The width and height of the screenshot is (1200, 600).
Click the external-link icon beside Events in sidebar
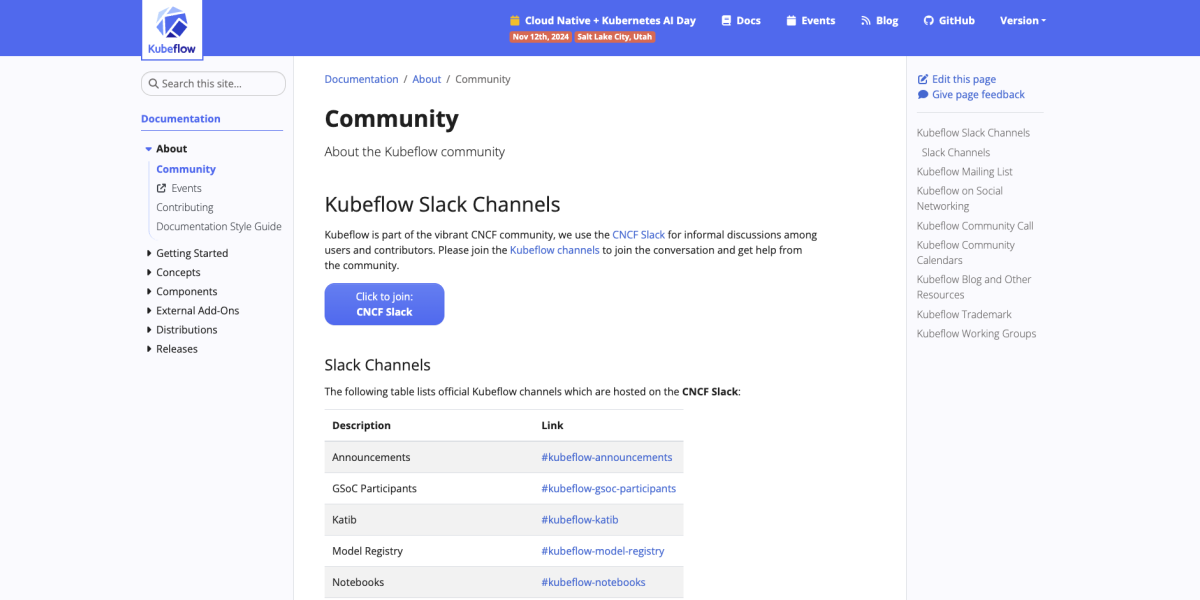[162, 188]
